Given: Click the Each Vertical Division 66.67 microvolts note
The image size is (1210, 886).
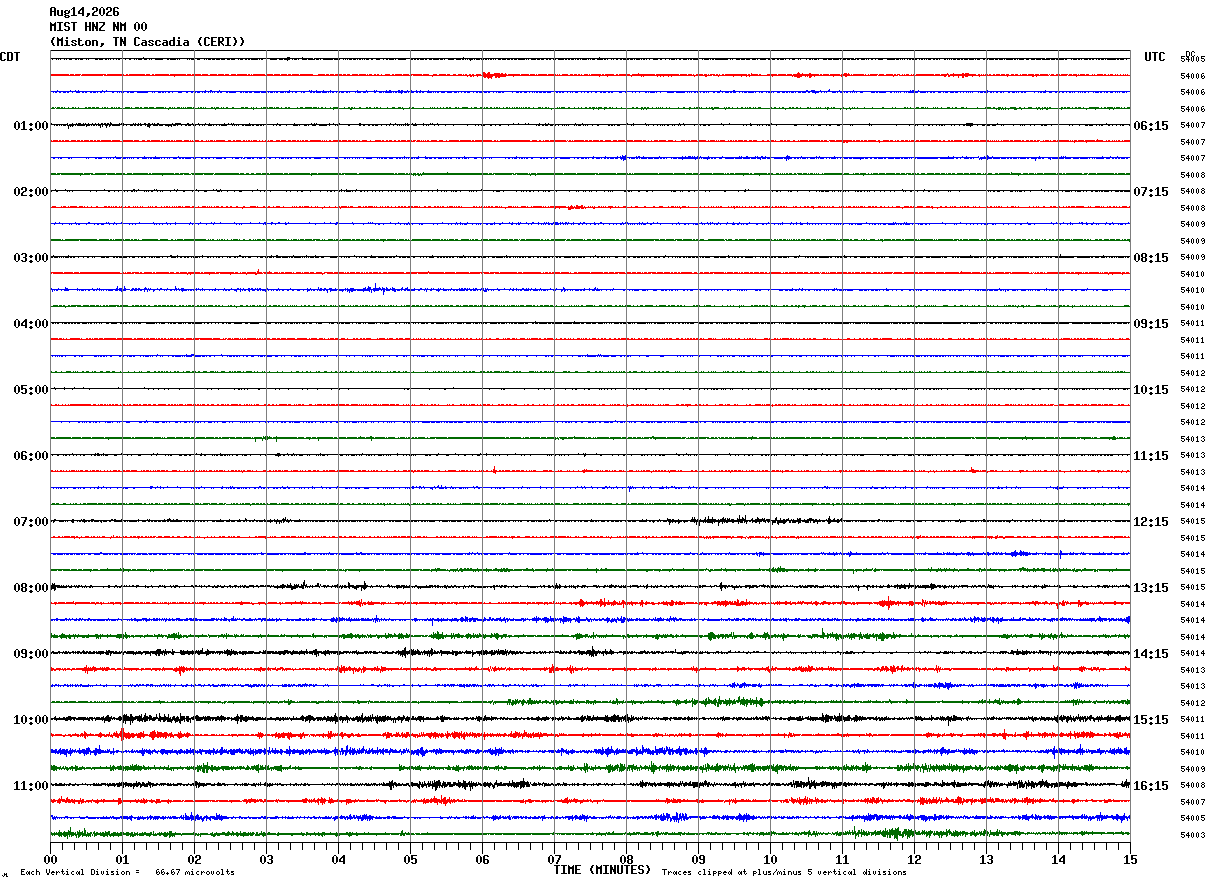Looking at the screenshot, I should pyautogui.click(x=127, y=873).
